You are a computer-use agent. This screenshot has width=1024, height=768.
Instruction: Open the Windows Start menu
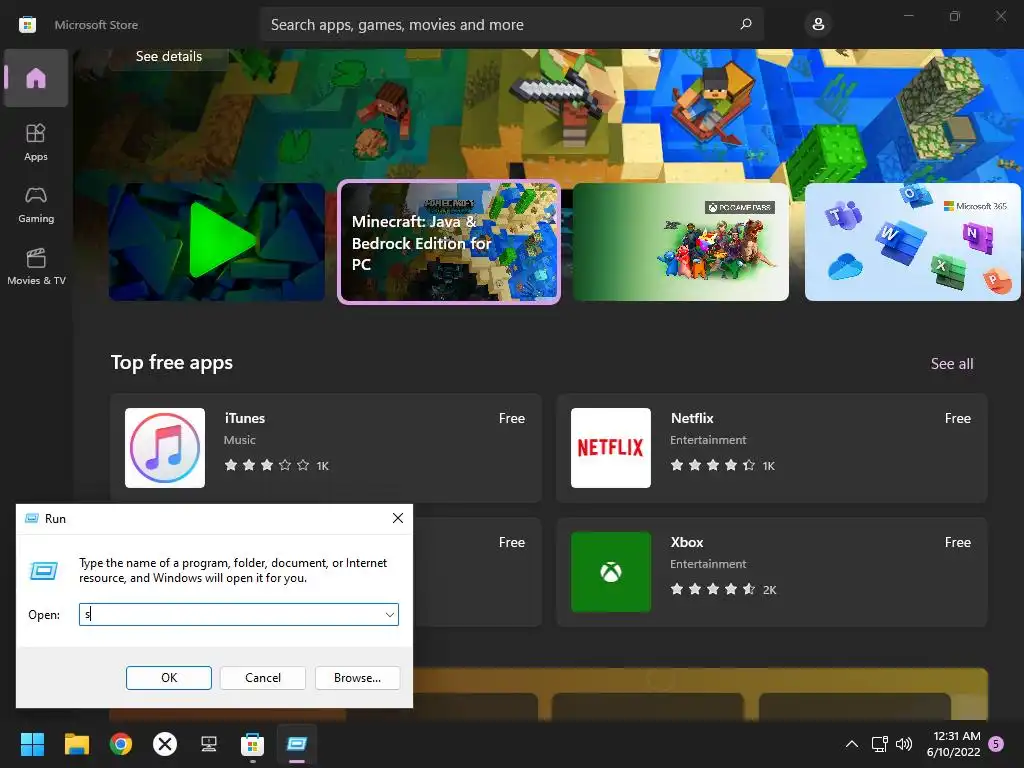[x=32, y=744]
